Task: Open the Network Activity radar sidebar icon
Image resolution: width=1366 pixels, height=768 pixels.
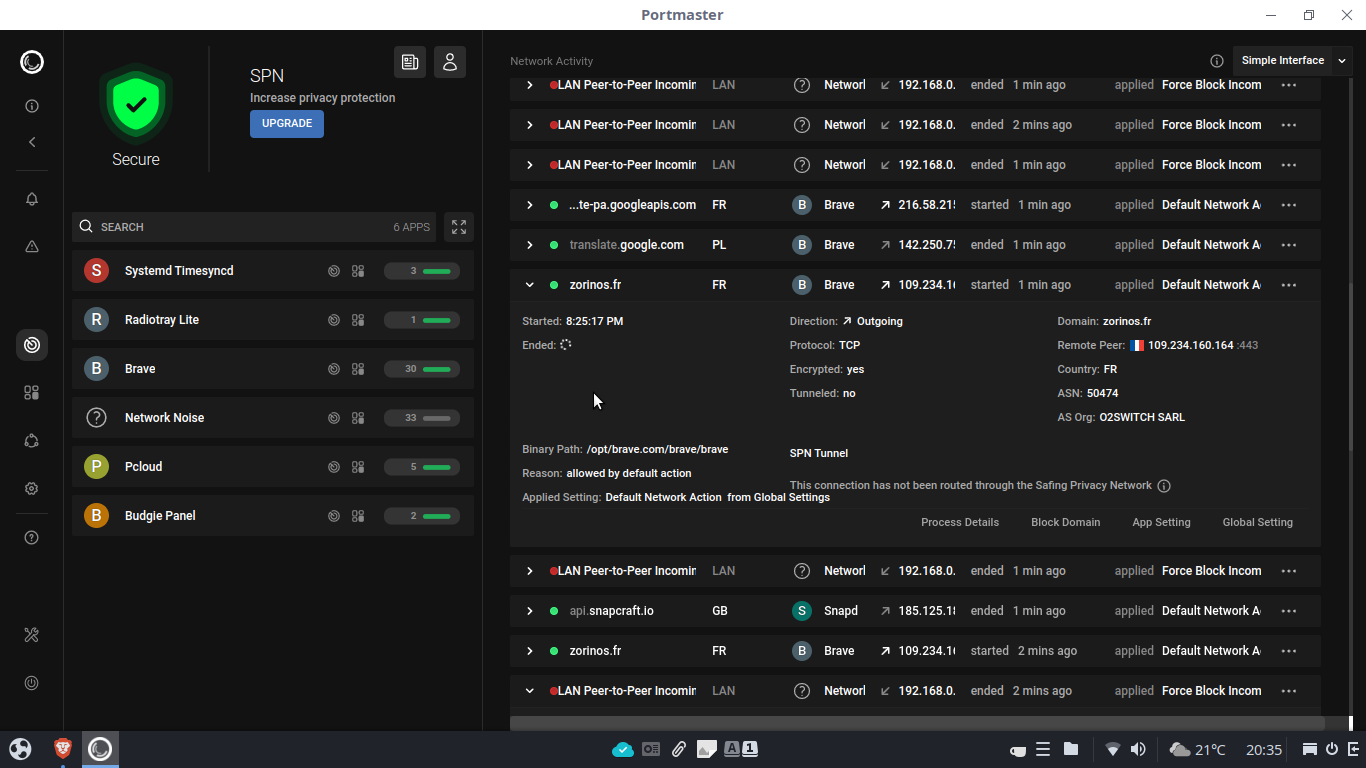Action: [x=31, y=345]
